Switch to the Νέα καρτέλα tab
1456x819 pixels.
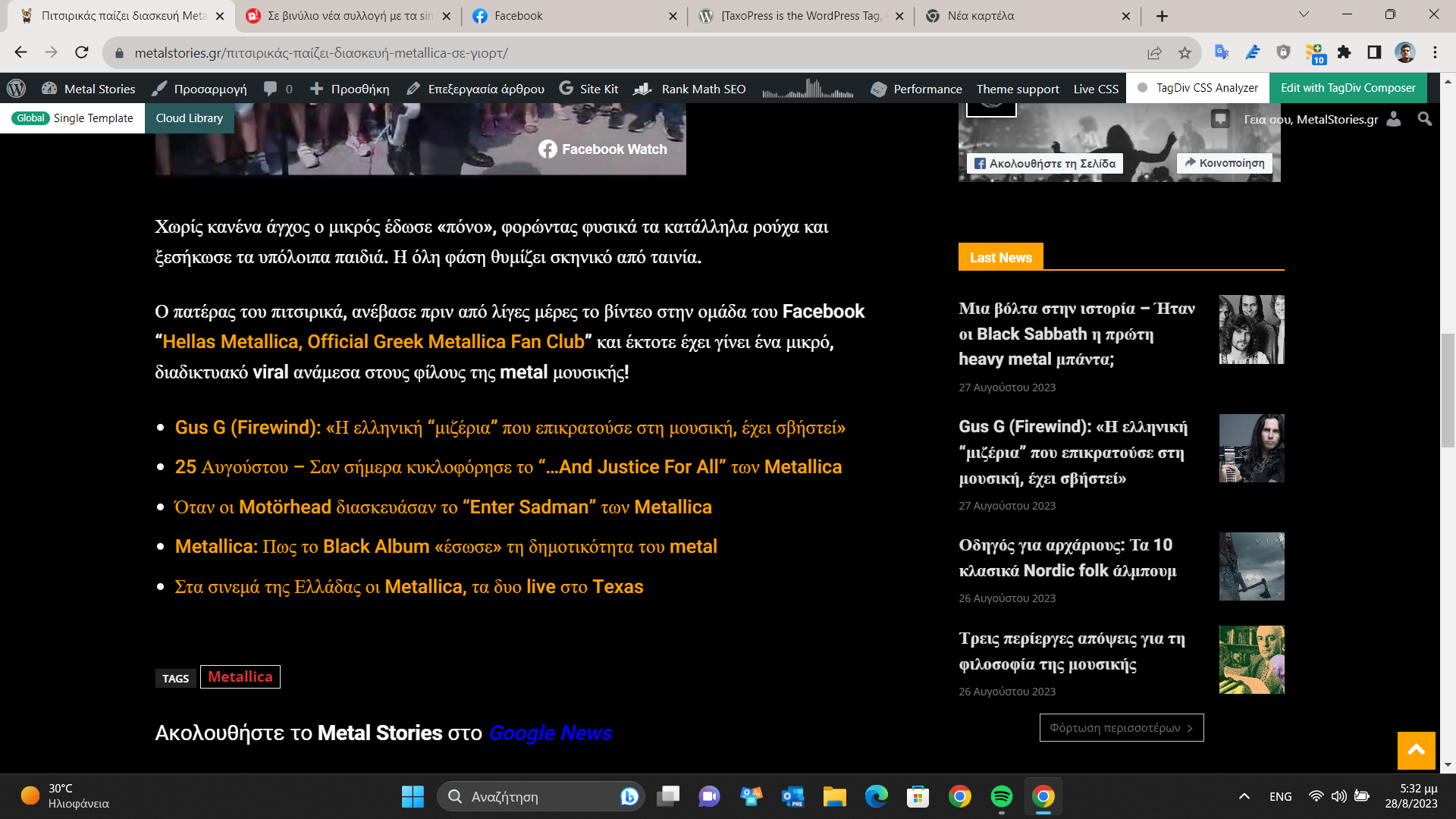click(1027, 16)
